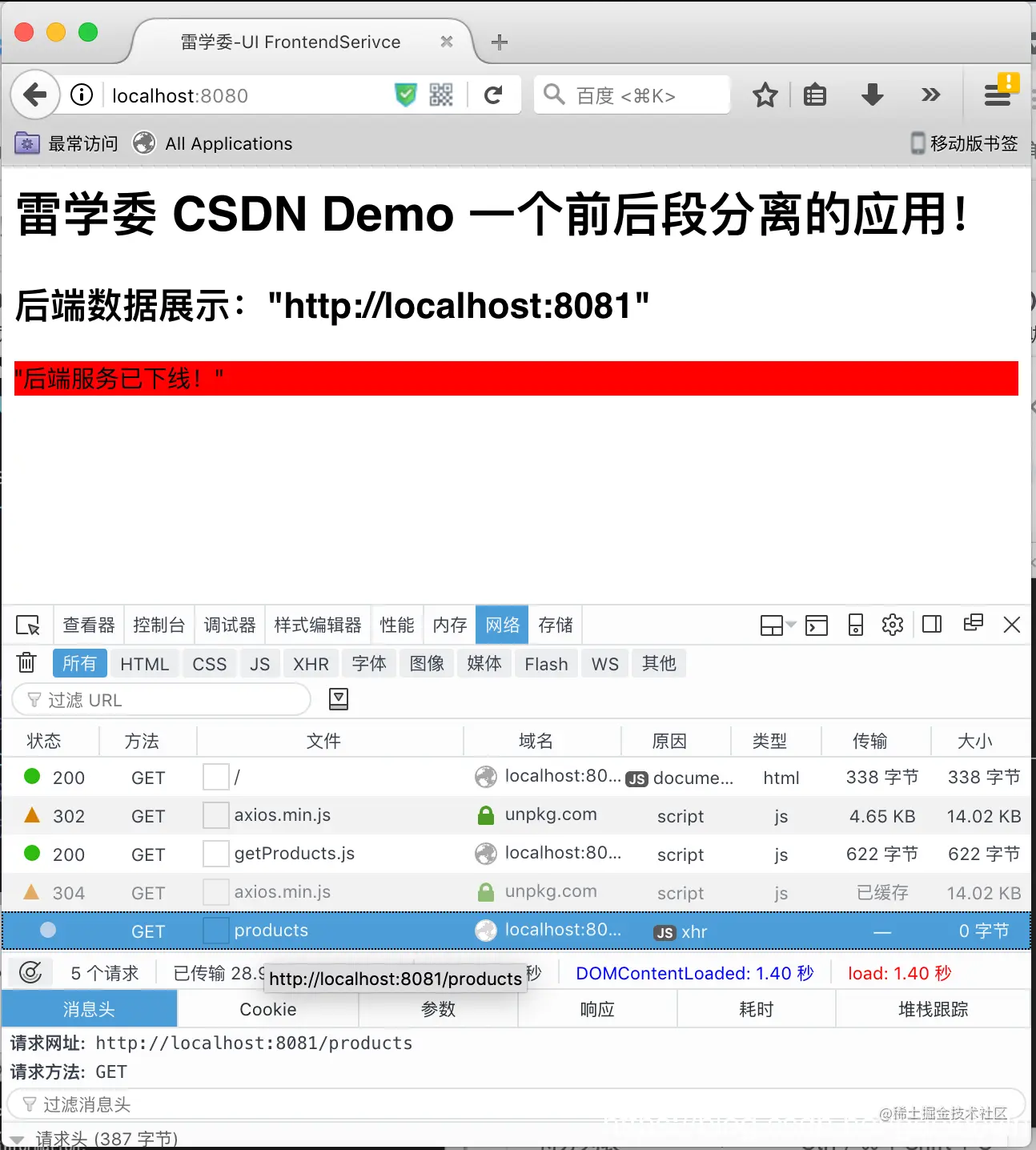Image resolution: width=1036 pixels, height=1150 pixels.
Task: Open the filter options dropdown beside URL filter
Action: pyautogui.click(x=338, y=699)
